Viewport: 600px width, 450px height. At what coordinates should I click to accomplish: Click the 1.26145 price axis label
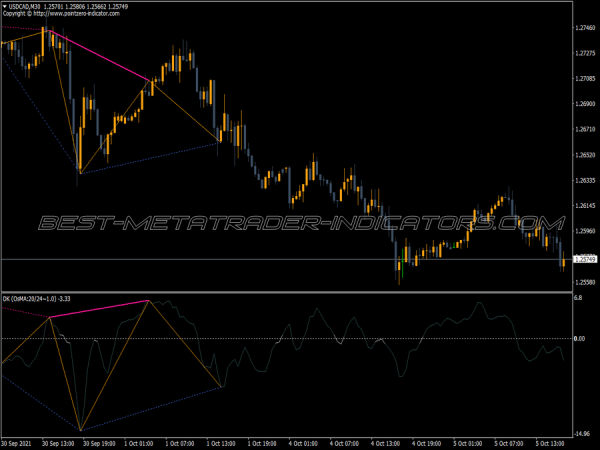click(x=585, y=206)
